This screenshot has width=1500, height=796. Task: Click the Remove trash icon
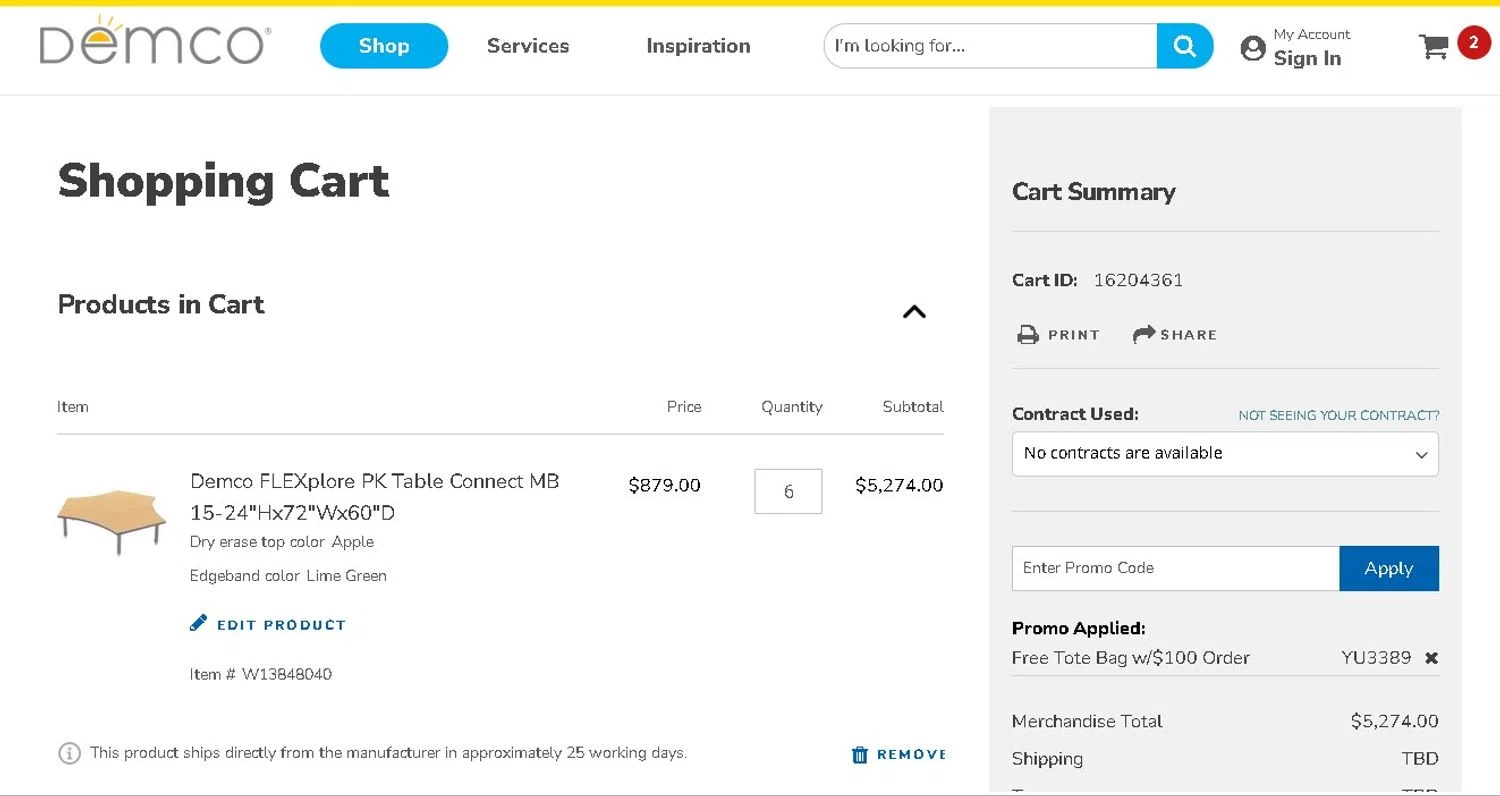(860, 755)
